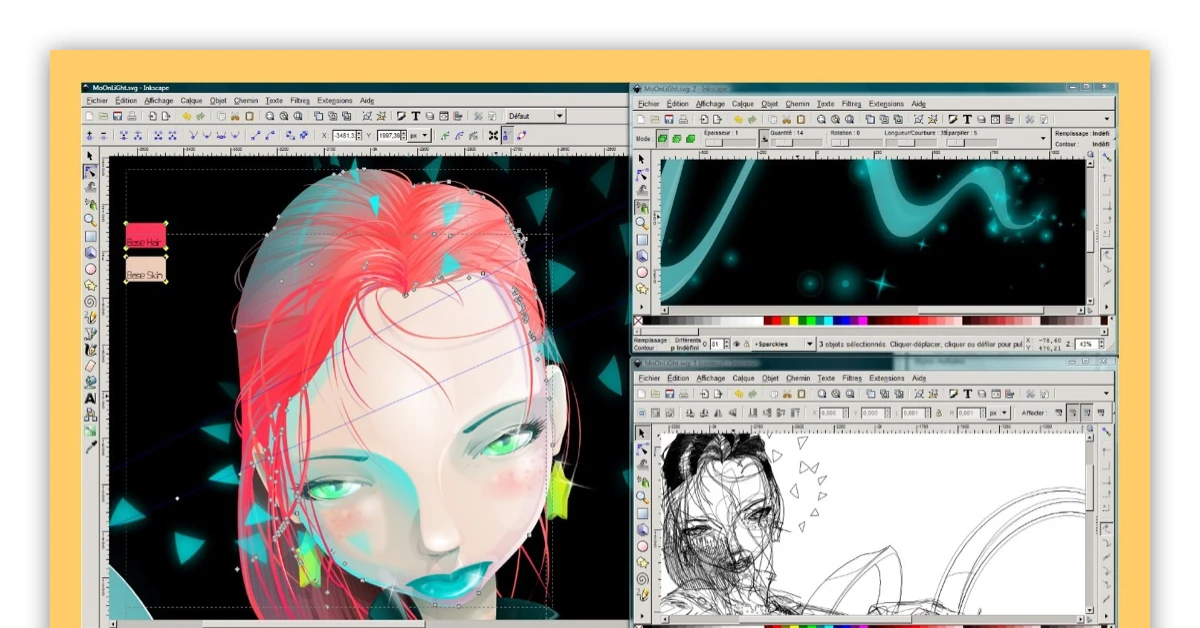
Task: Open the Filtres menu in left window
Action: point(300,101)
